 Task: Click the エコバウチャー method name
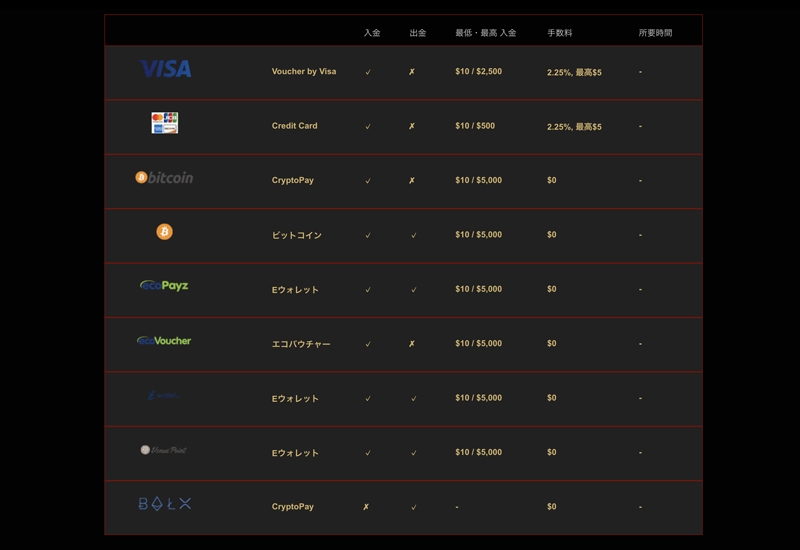click(301, 344)
